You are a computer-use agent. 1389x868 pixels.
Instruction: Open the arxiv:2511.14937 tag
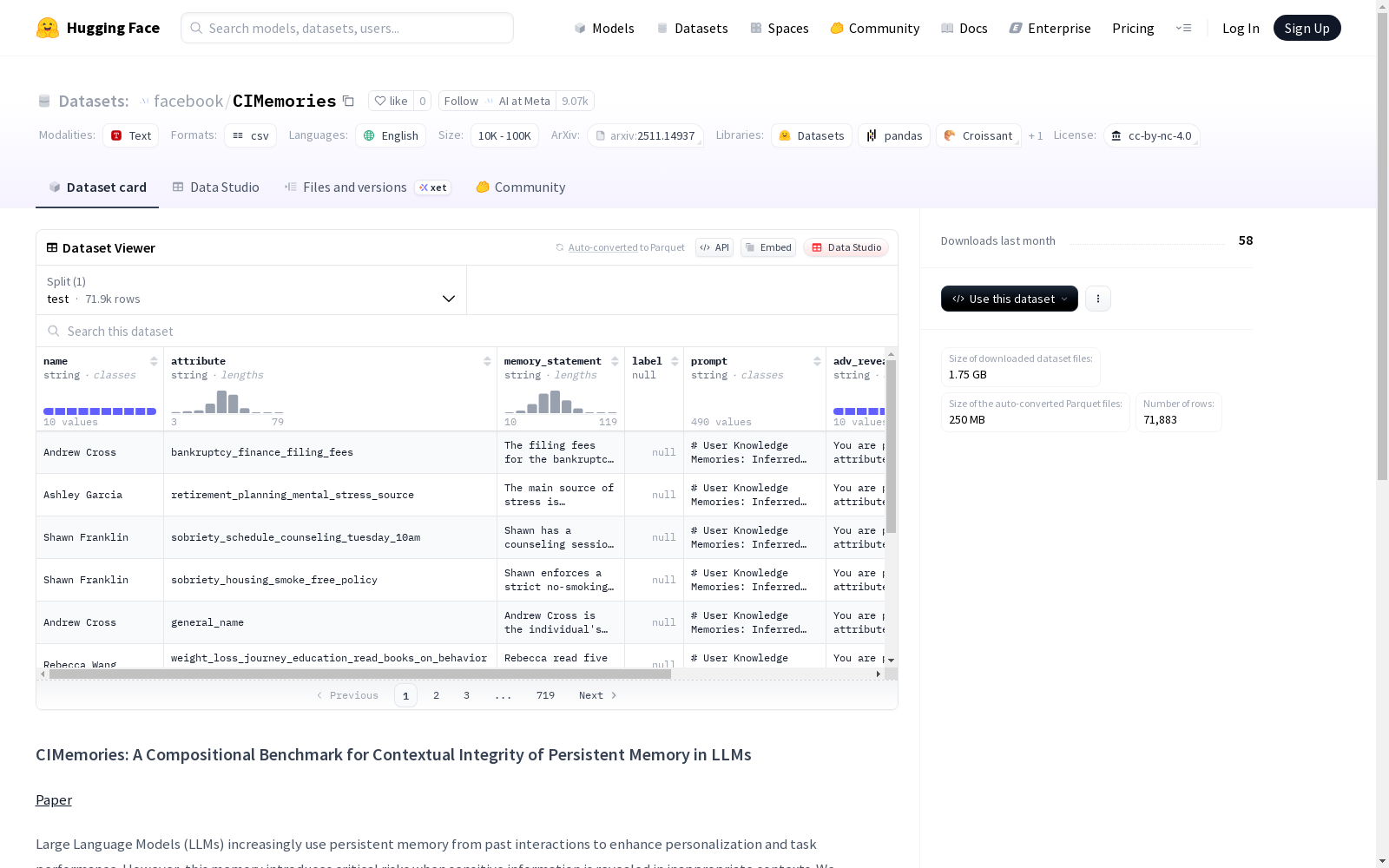tap(645, 135)
